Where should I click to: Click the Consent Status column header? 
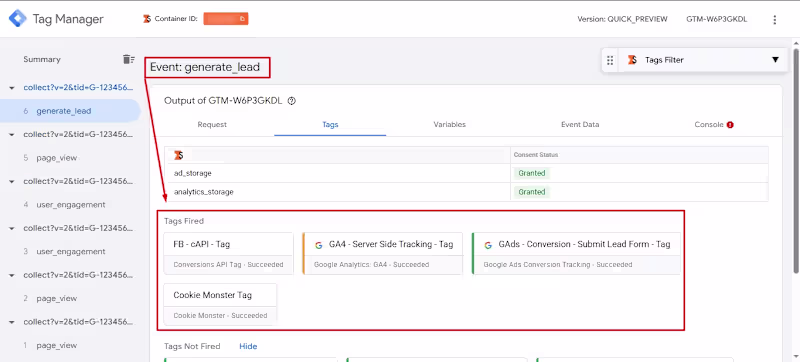(x=536, y=155)
